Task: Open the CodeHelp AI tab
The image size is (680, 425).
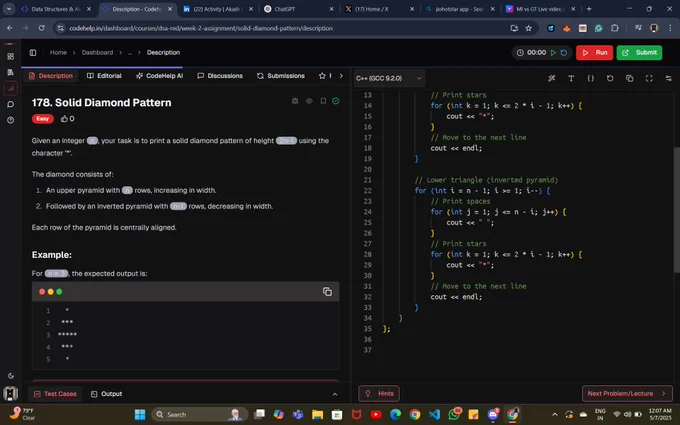Action: coord(160,76)
